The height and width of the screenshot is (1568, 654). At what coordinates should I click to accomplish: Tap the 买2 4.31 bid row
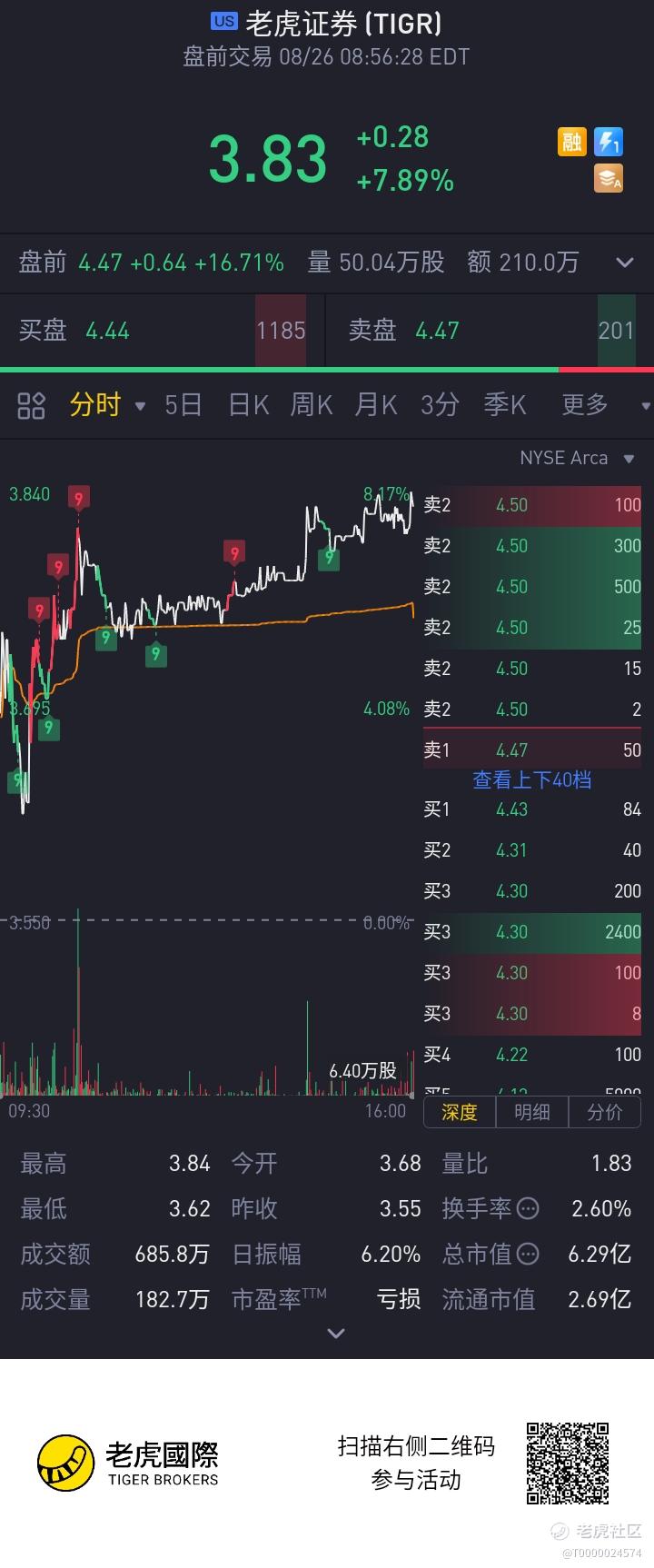532,850
